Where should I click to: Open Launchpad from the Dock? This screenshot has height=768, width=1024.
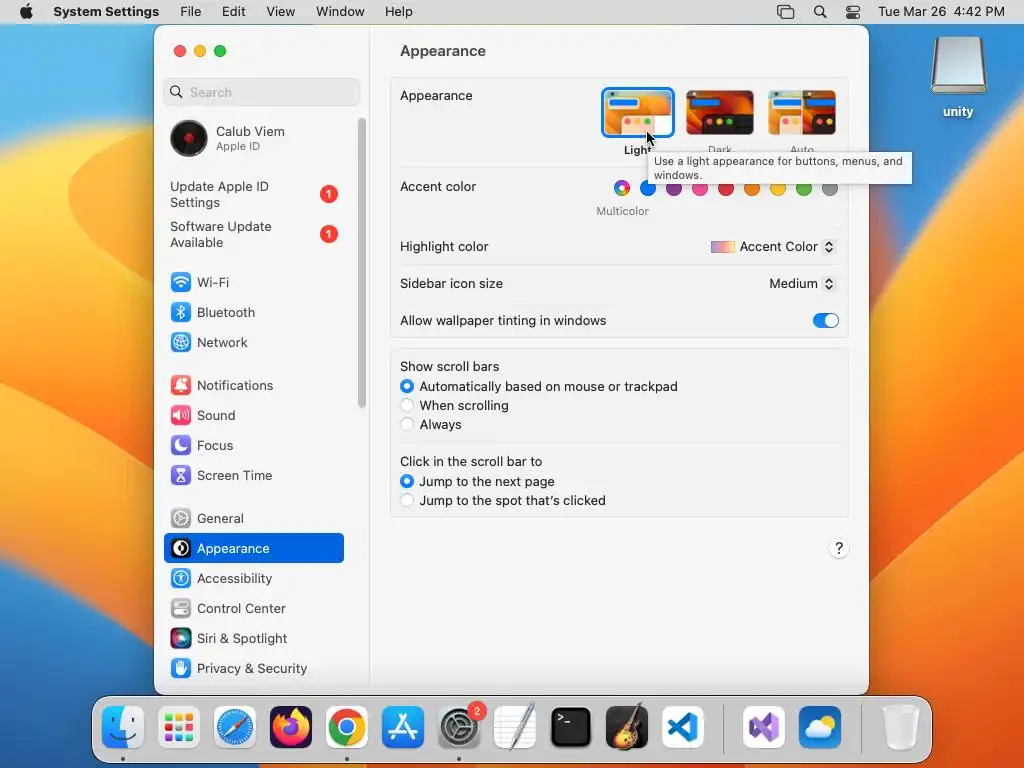pyautogui.click(x=179, y=727)
